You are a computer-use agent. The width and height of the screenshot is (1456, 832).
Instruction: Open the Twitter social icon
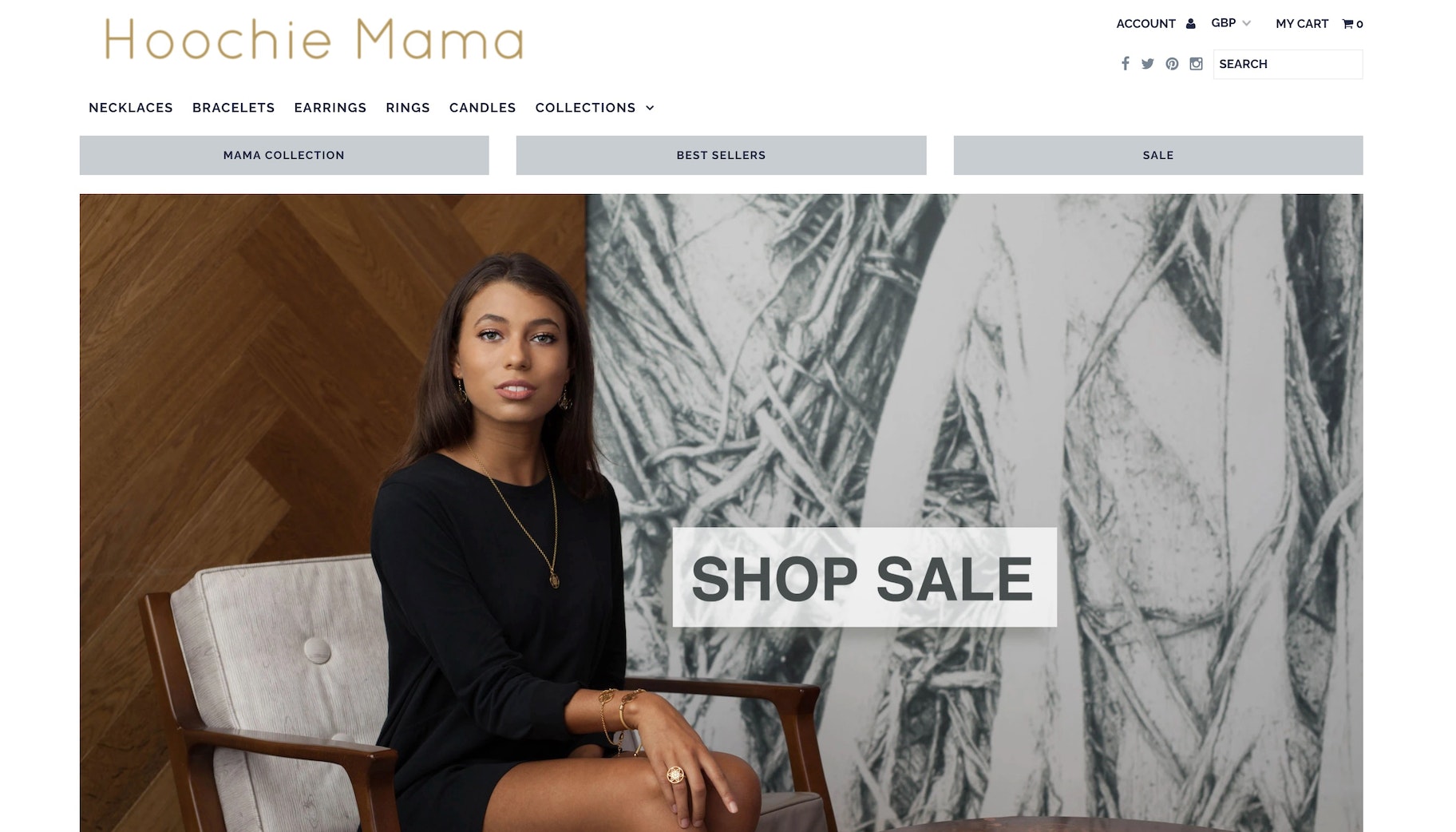pyautogui.click(x=1147, y=64)
